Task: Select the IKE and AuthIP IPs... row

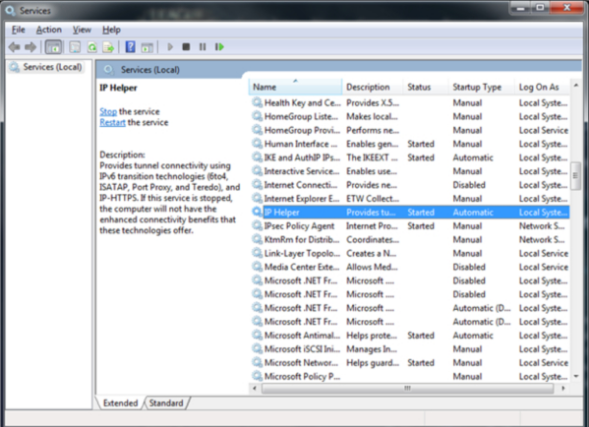Action: coord(410,158)
